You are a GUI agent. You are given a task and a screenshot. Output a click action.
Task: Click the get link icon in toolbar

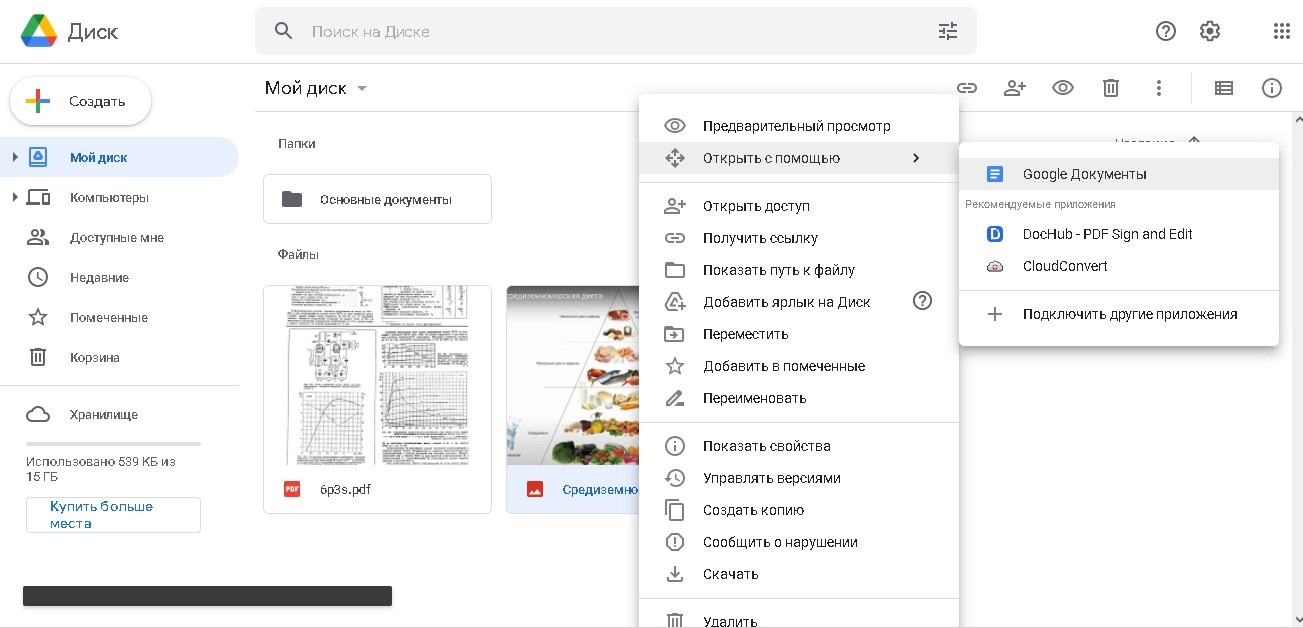pos(966,88)
